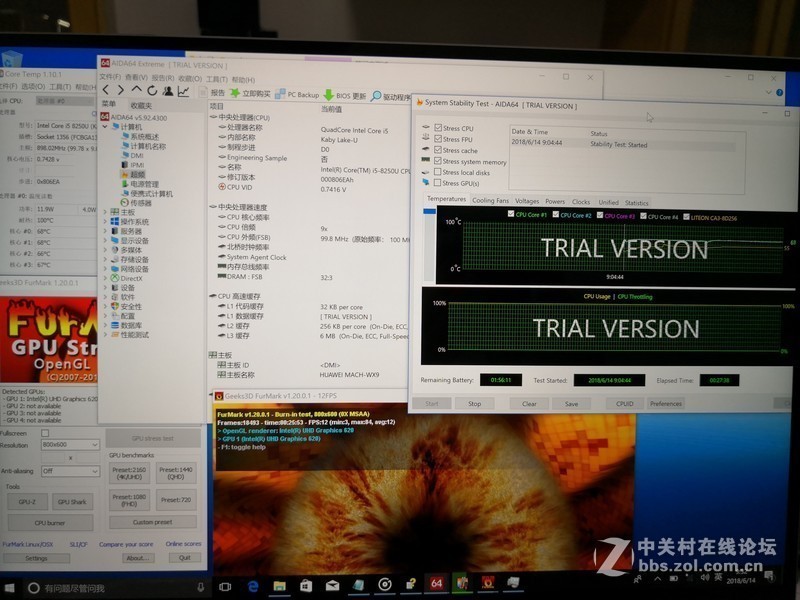Uncheck the Stress FPU checkbox
800x600 pixels.
[x=438, y=139]
